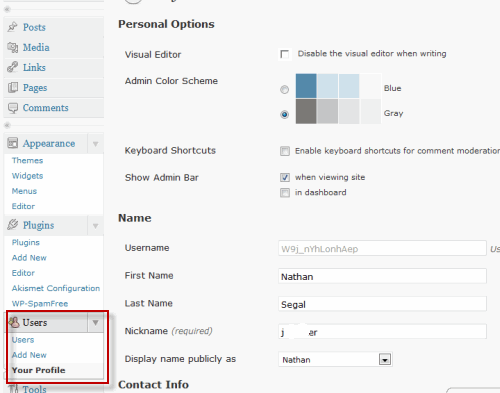This screenshot has height=393, width=500.
Task: Select Your Profile in Users submenu
Action: (x=39, y=370)
